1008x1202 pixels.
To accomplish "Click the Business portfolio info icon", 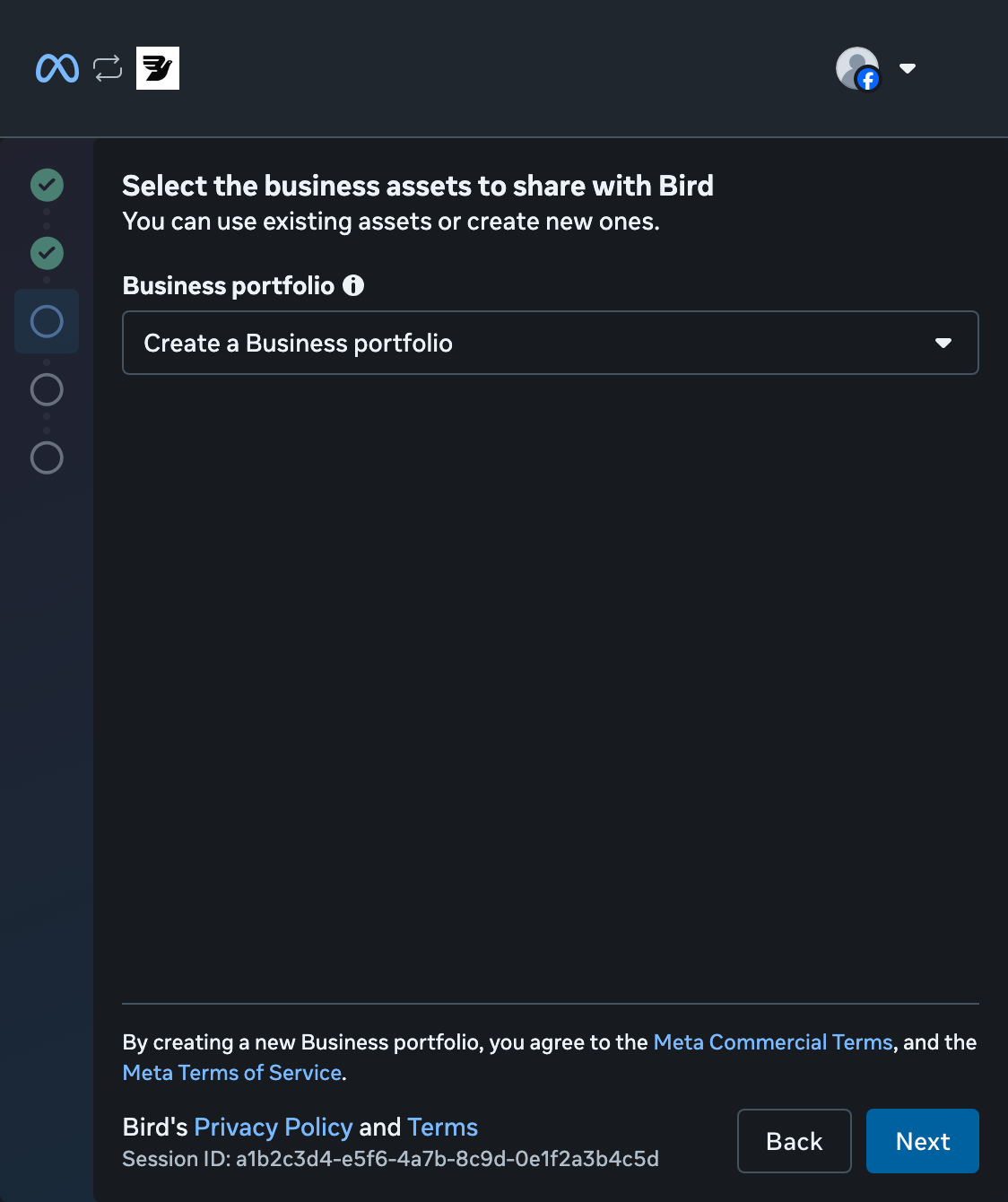I will click(353, 285).
